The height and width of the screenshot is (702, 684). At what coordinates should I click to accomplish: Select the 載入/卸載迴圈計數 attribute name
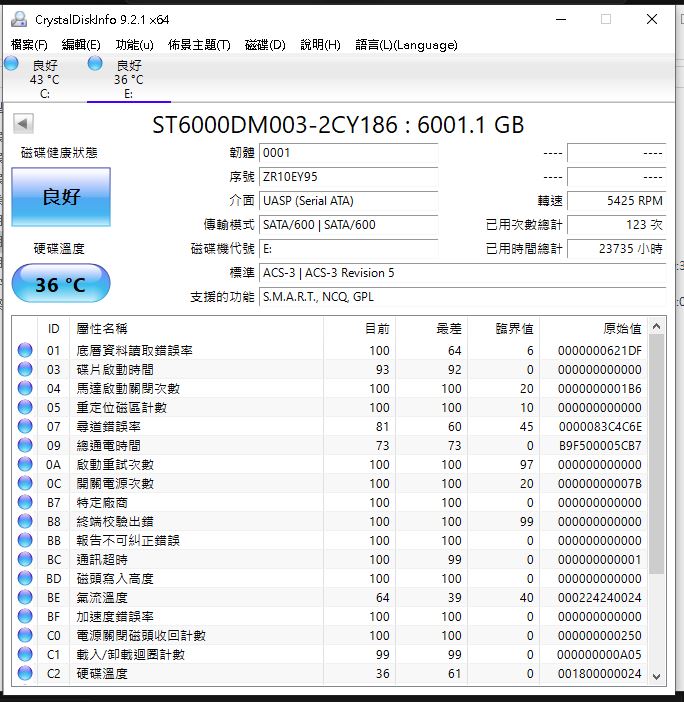[130, 655]
